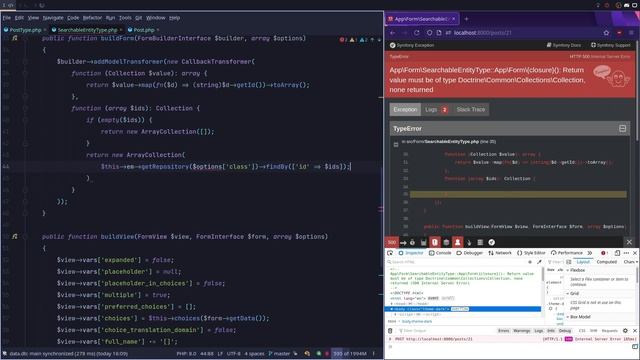Toggle responsive design mode icon
Image resolution: width=640 pixels, height=360 pixels.
click(x=617, y=253)
